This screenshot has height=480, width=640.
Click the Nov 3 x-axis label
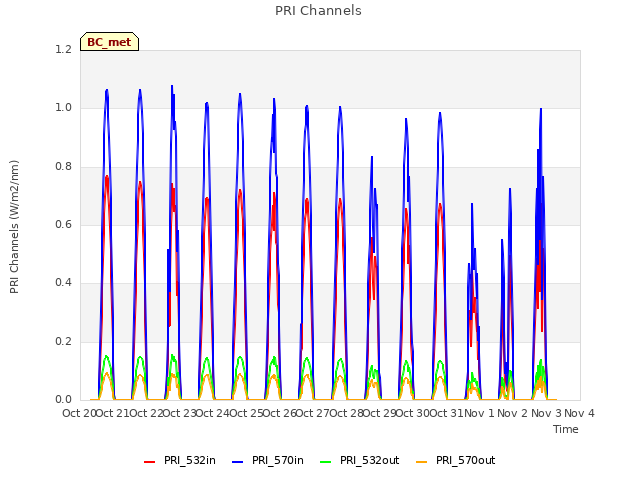pos(546,413)
